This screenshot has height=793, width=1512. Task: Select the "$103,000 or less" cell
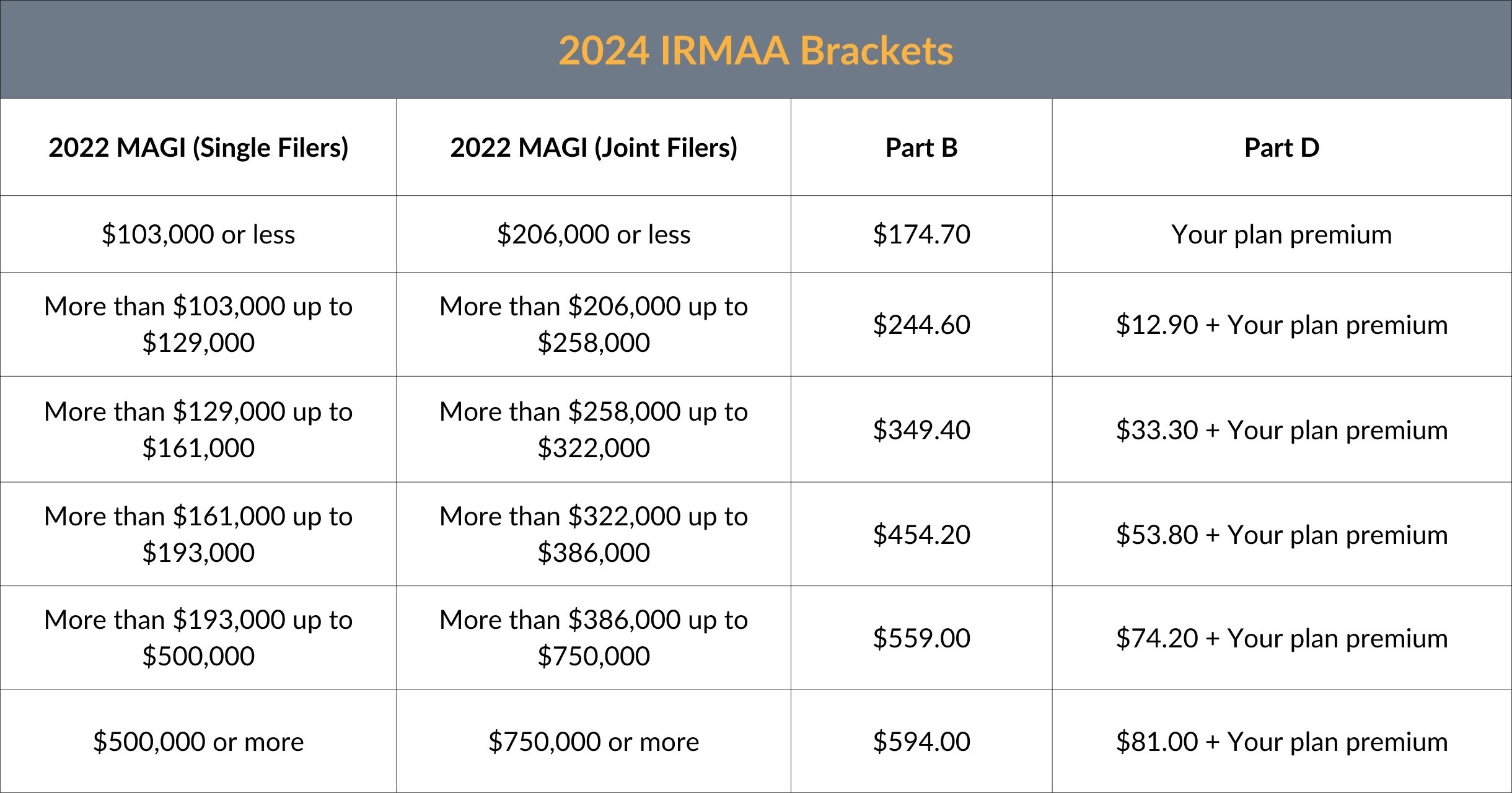198,234
